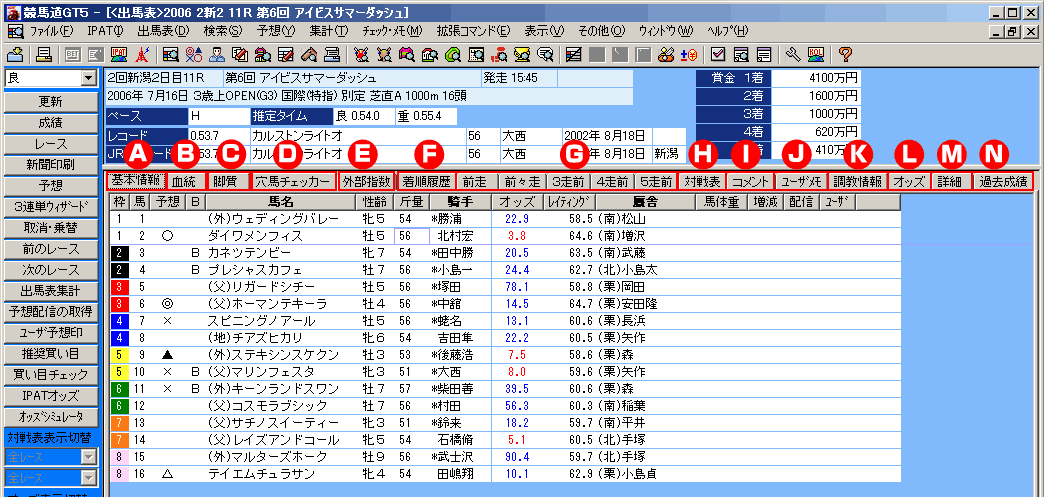Open help via the question mark icon
Image resolution: width=1044 pixels, height=497 pixels.
845,54
